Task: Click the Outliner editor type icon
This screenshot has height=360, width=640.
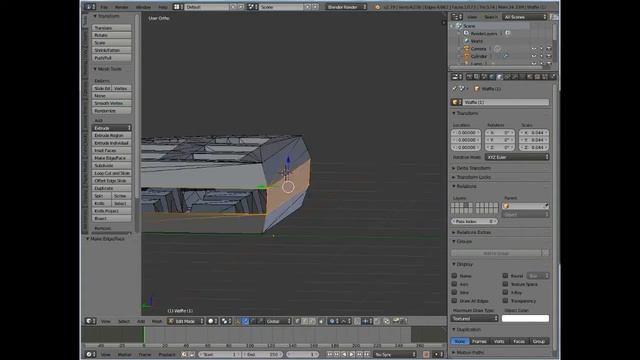Action: click(457, 17)
